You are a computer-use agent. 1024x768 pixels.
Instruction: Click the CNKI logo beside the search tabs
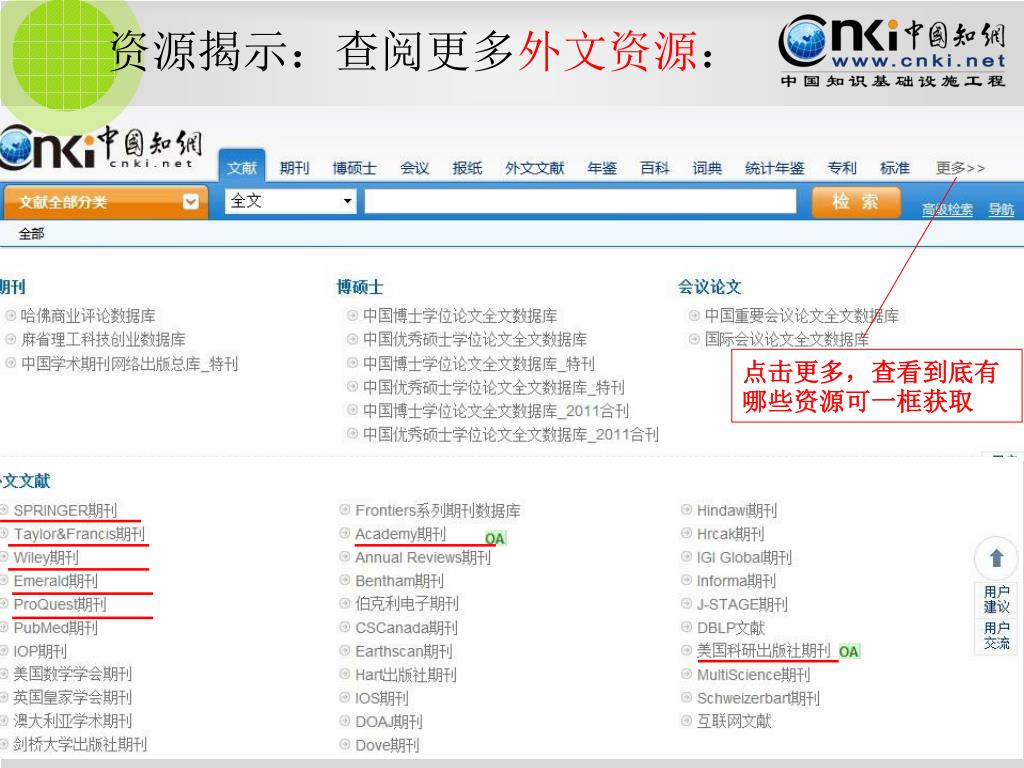[x=101, y=149]
